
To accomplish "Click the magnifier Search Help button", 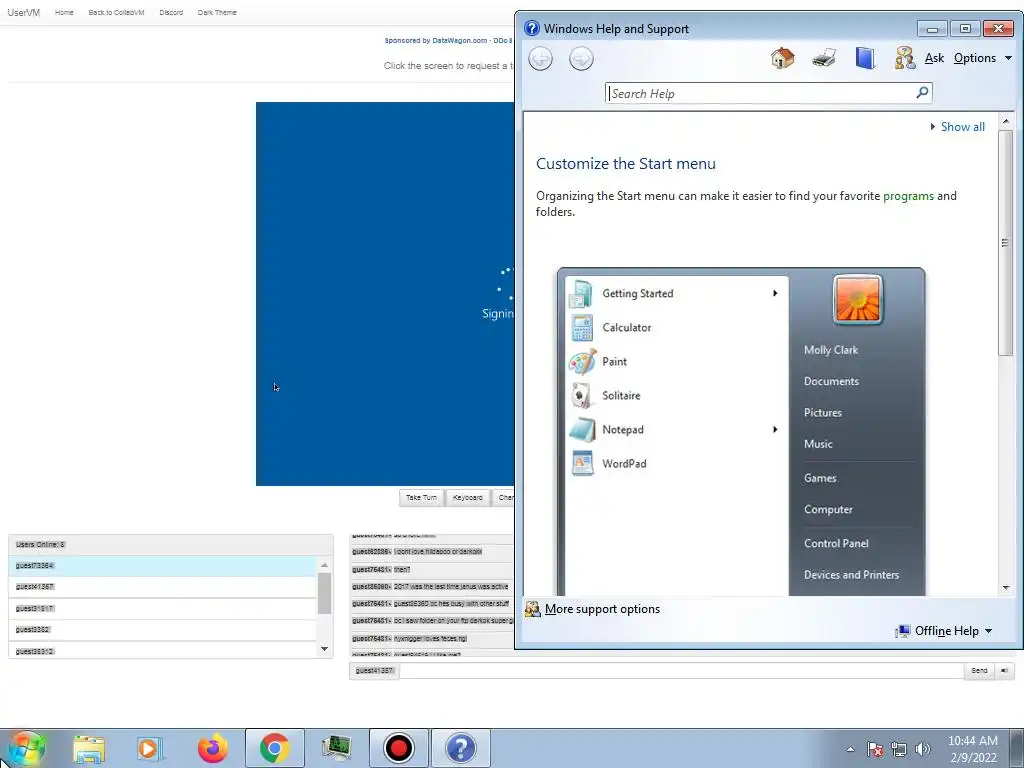I will pyautogui.click(x=922, y=93).
